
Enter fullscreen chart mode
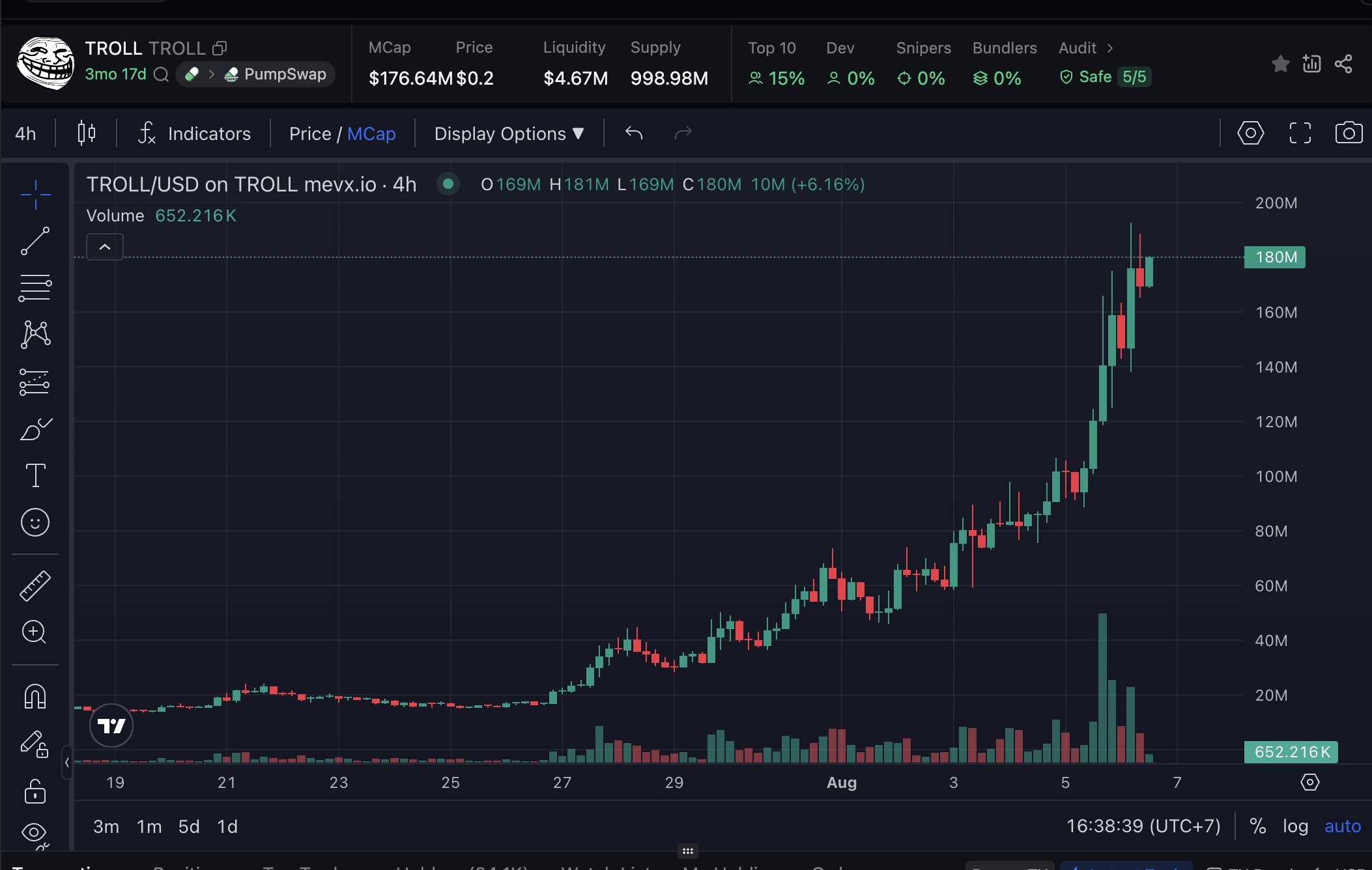coord(1300,133)
